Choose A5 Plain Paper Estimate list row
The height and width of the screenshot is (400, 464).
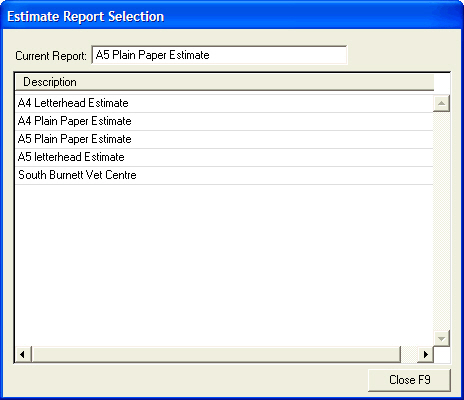coord(224,139)
